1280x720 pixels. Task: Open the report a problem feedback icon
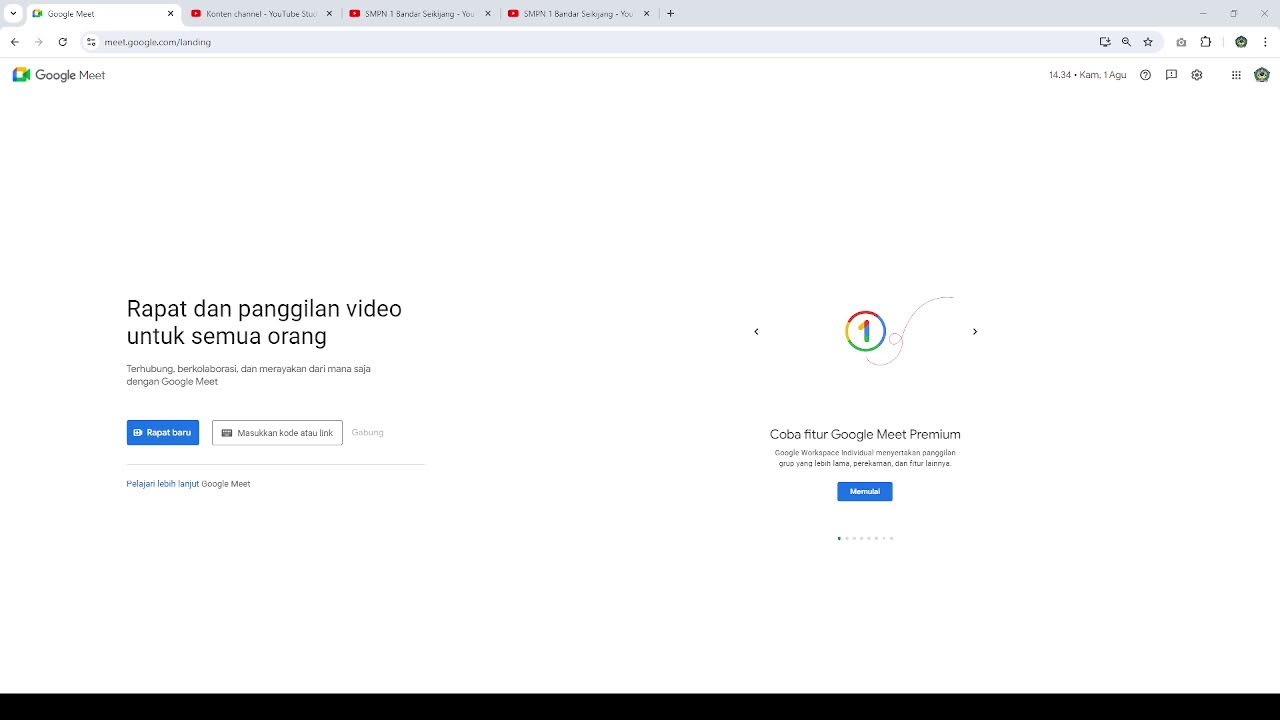click(x=1171, y=75)
